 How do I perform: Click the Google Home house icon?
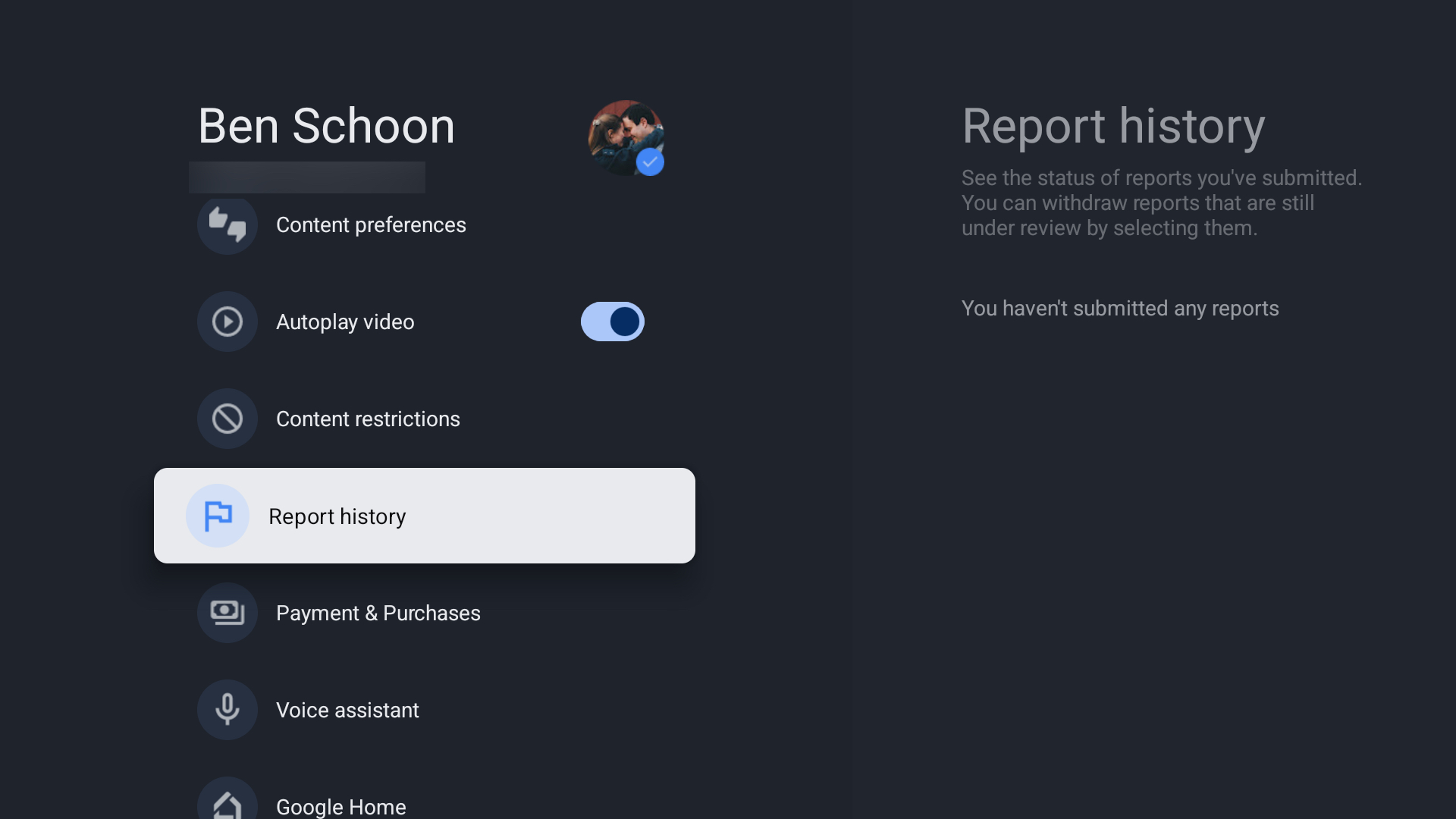(x=227, y=804)
